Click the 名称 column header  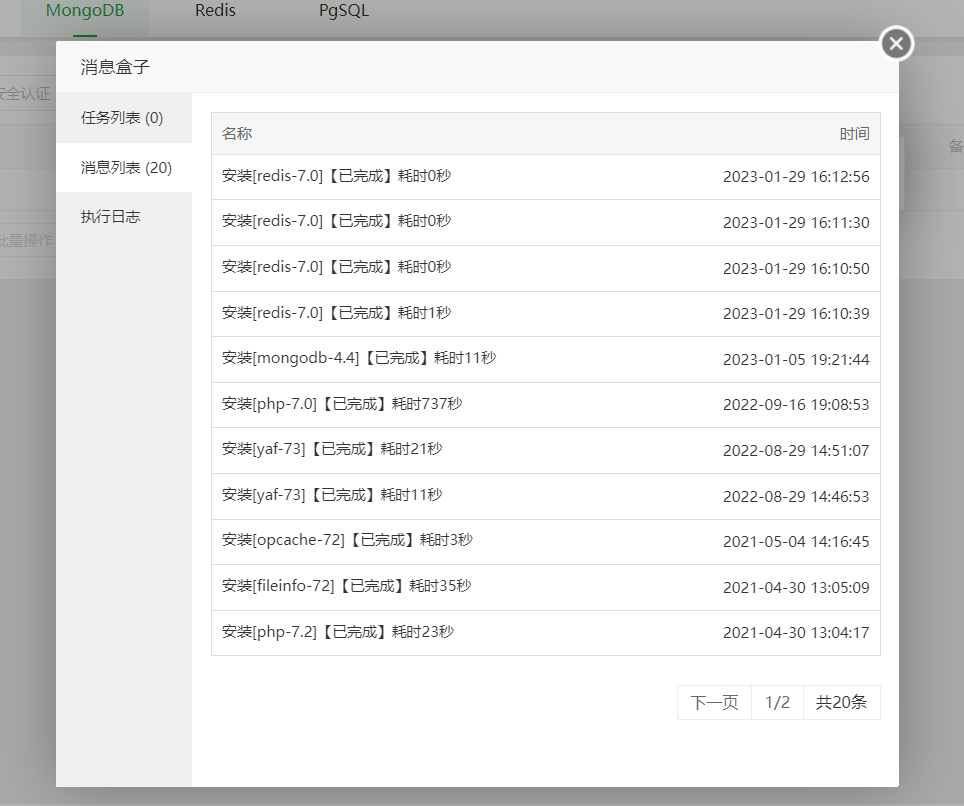[x=237, y=133]
